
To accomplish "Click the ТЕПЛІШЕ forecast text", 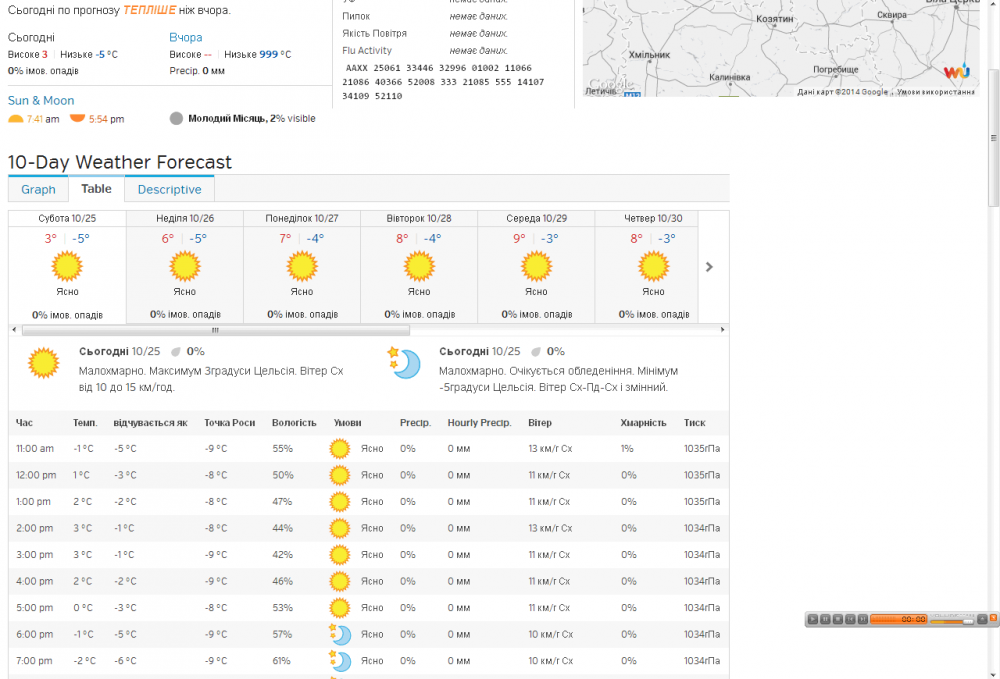I will point(149,10).
